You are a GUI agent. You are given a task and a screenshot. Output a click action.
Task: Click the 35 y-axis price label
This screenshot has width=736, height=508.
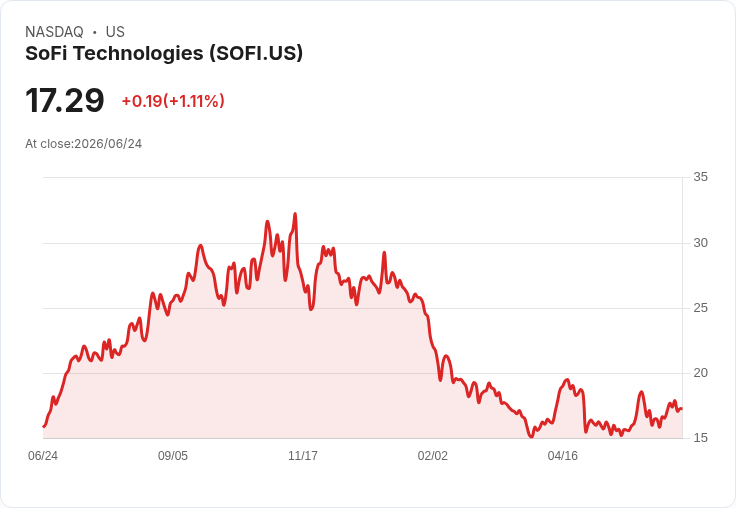pos(700,177)
